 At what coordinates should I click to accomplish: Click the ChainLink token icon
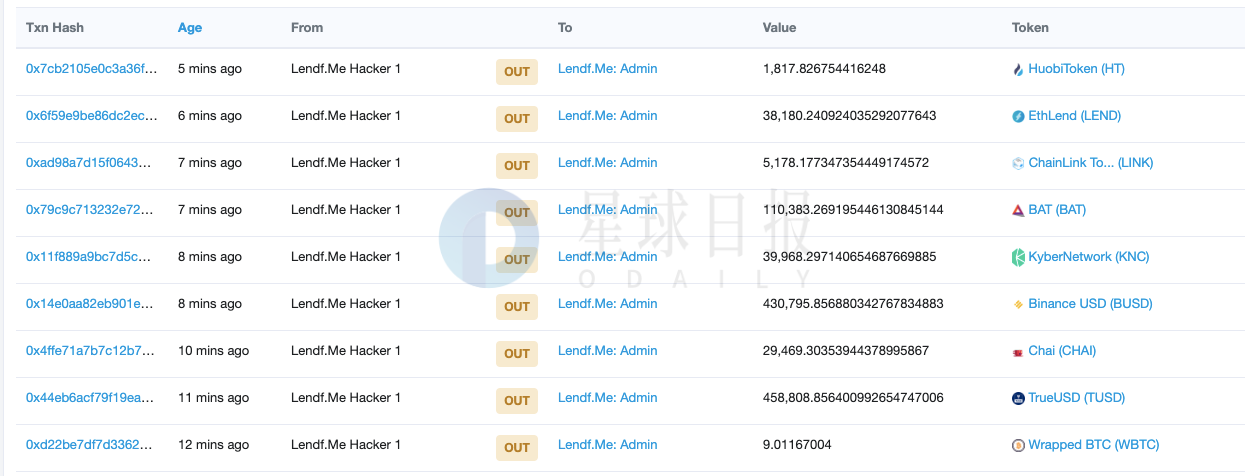point(1019,164)
